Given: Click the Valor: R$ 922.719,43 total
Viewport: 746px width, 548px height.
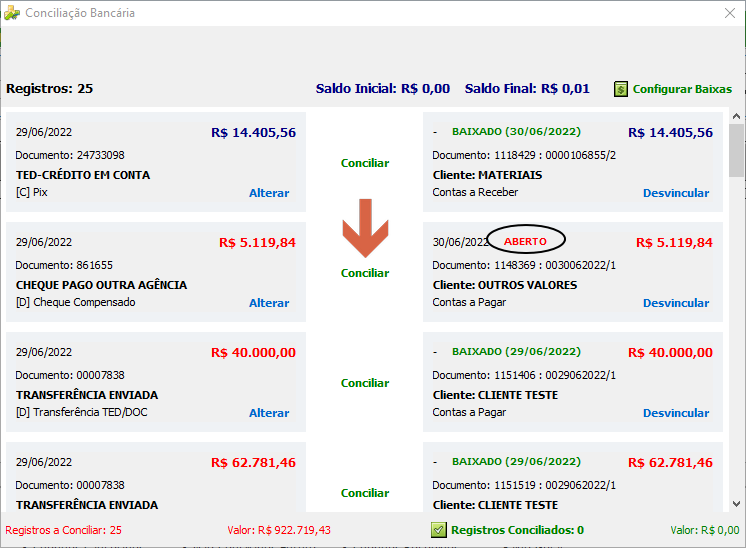Looking at the screenshot, I should [x=279, y=530].
